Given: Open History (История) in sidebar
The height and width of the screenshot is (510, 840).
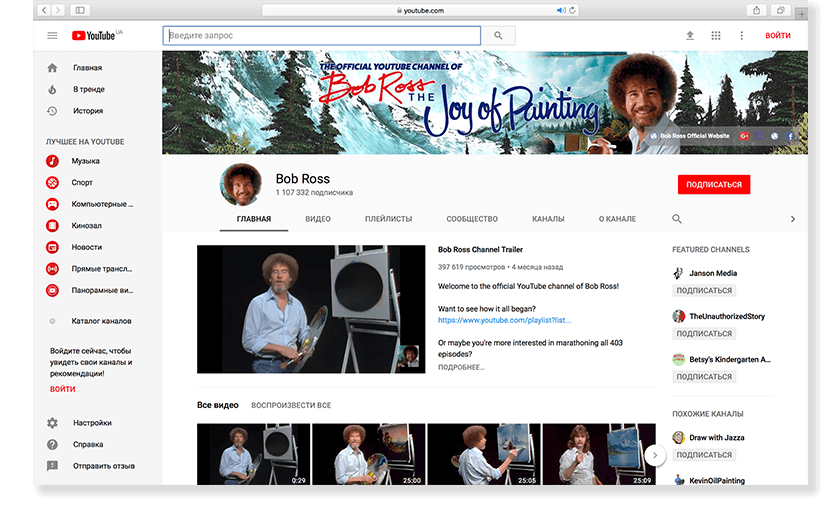Looking at the screenshot, I should click(88, 111).
